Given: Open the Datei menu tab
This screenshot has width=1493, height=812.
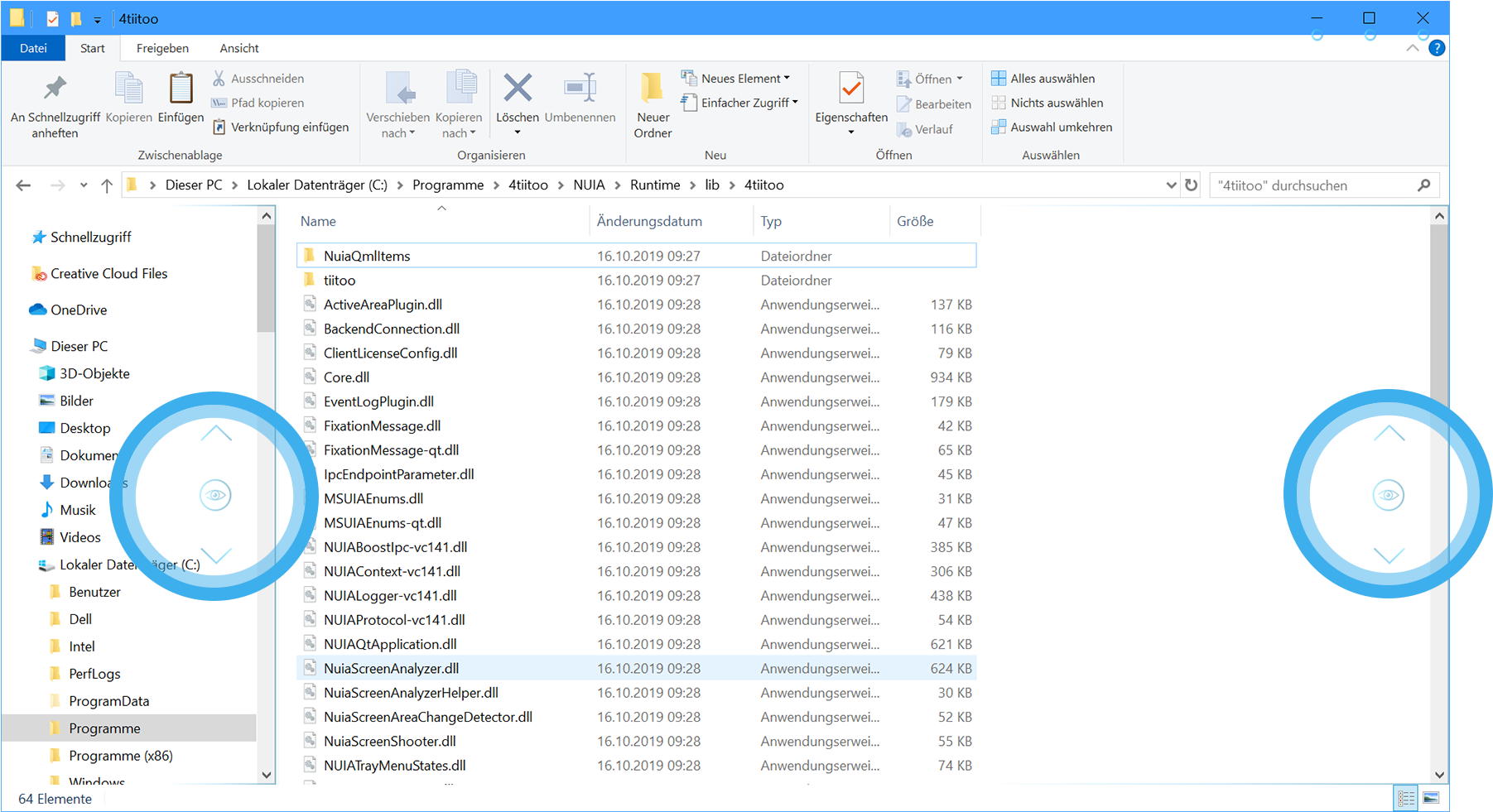Looking at the screenshot, I should pos(33,48).
